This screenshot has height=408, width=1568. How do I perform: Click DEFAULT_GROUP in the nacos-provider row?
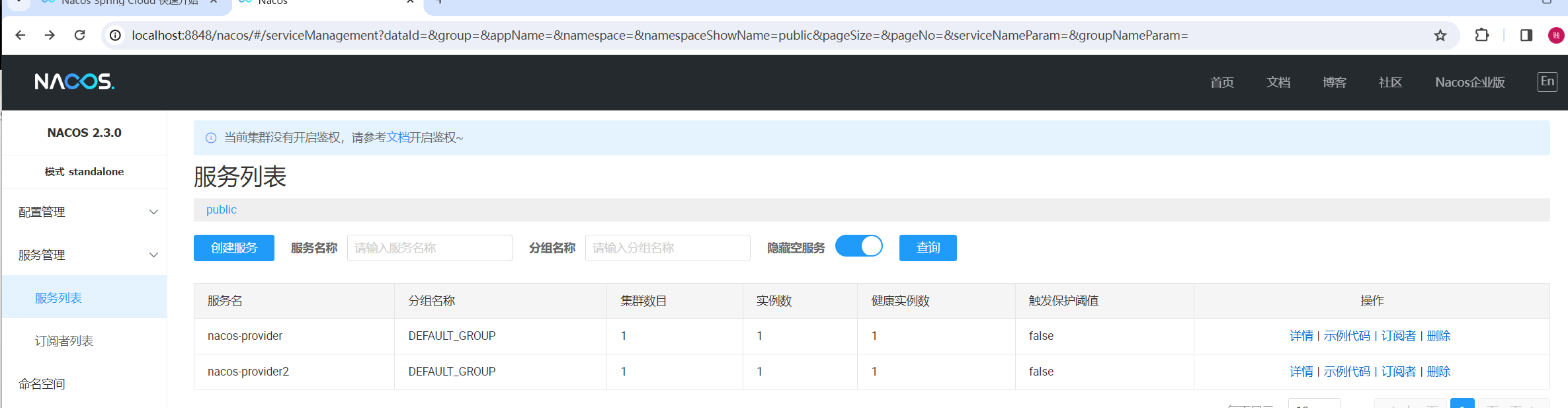[x=452, y=336]
